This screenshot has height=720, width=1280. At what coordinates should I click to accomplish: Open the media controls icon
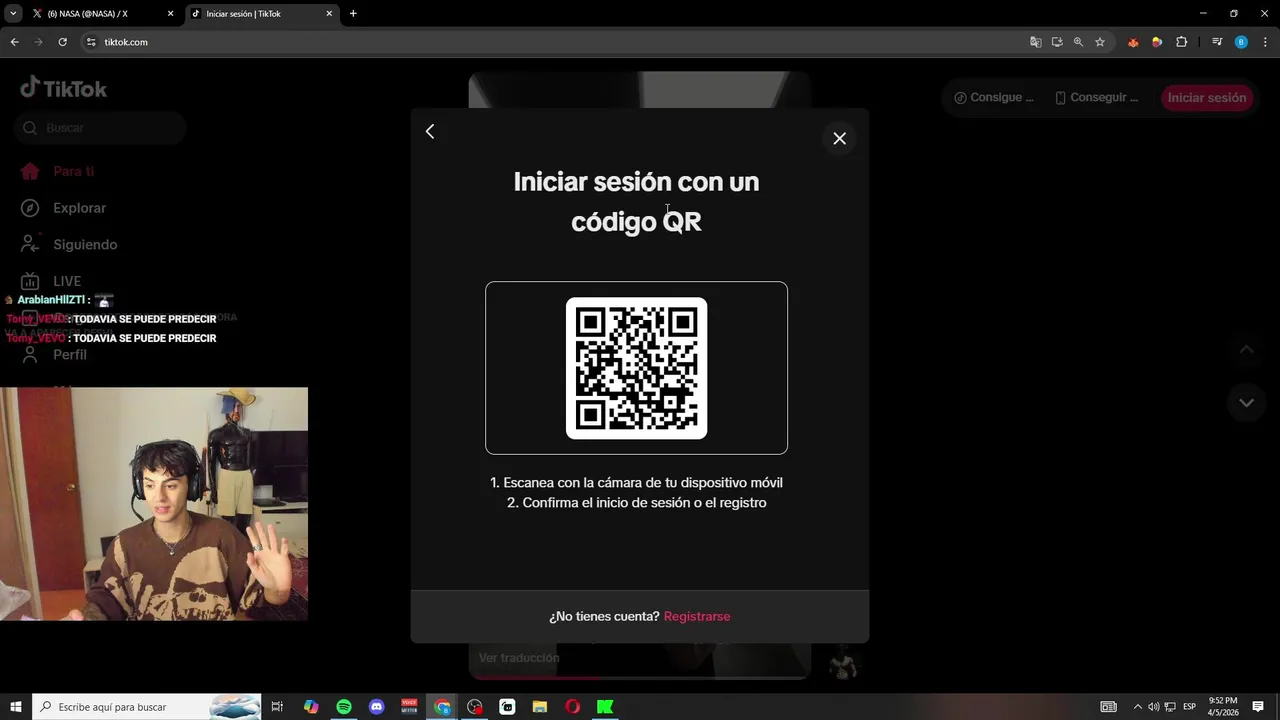(x=1217, y=42)
